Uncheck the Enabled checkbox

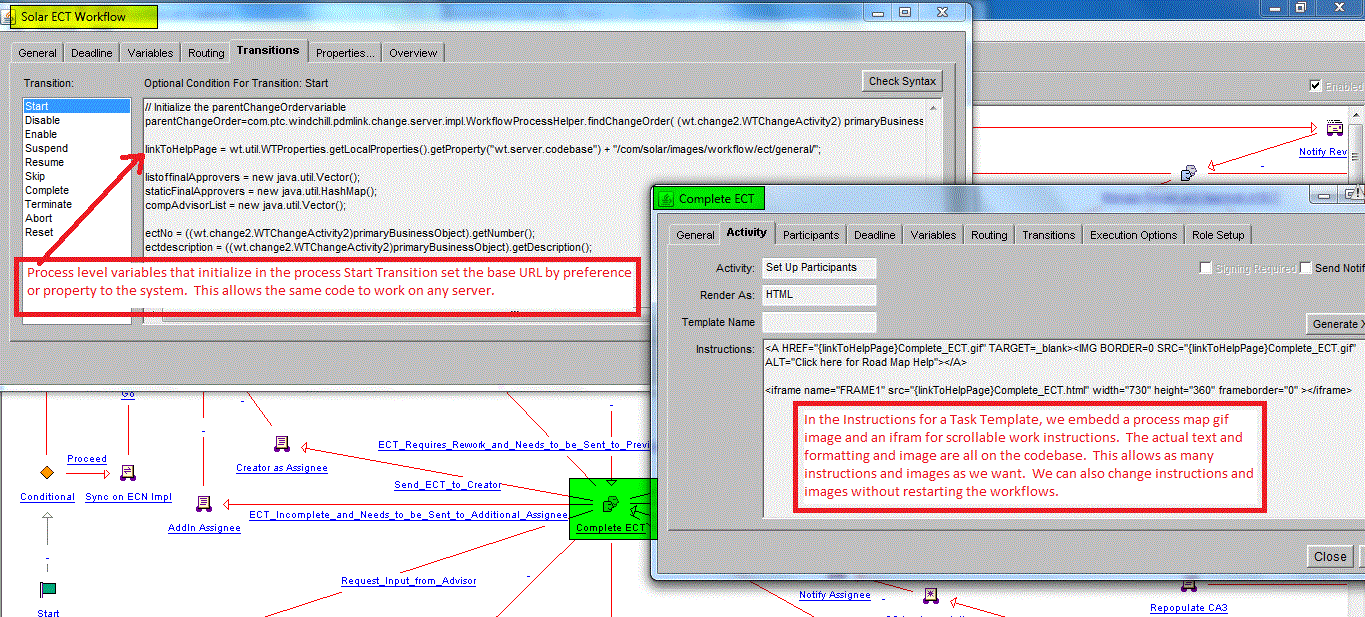click(x=1316, y=84)
